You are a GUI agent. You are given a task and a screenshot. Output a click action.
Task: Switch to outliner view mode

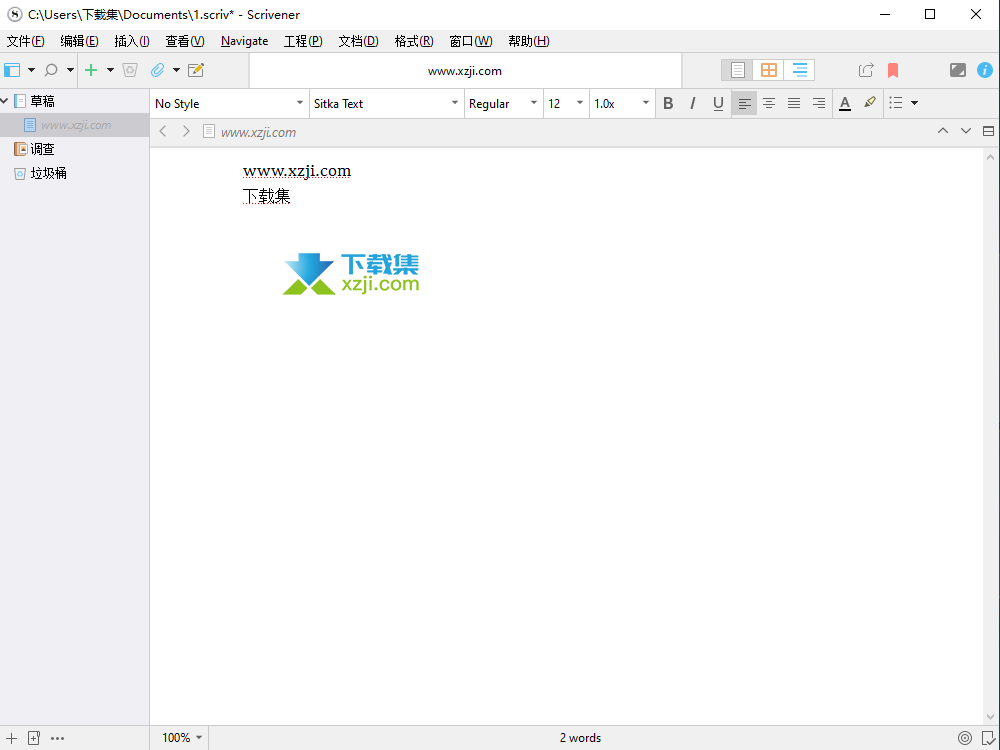[800, 70]
